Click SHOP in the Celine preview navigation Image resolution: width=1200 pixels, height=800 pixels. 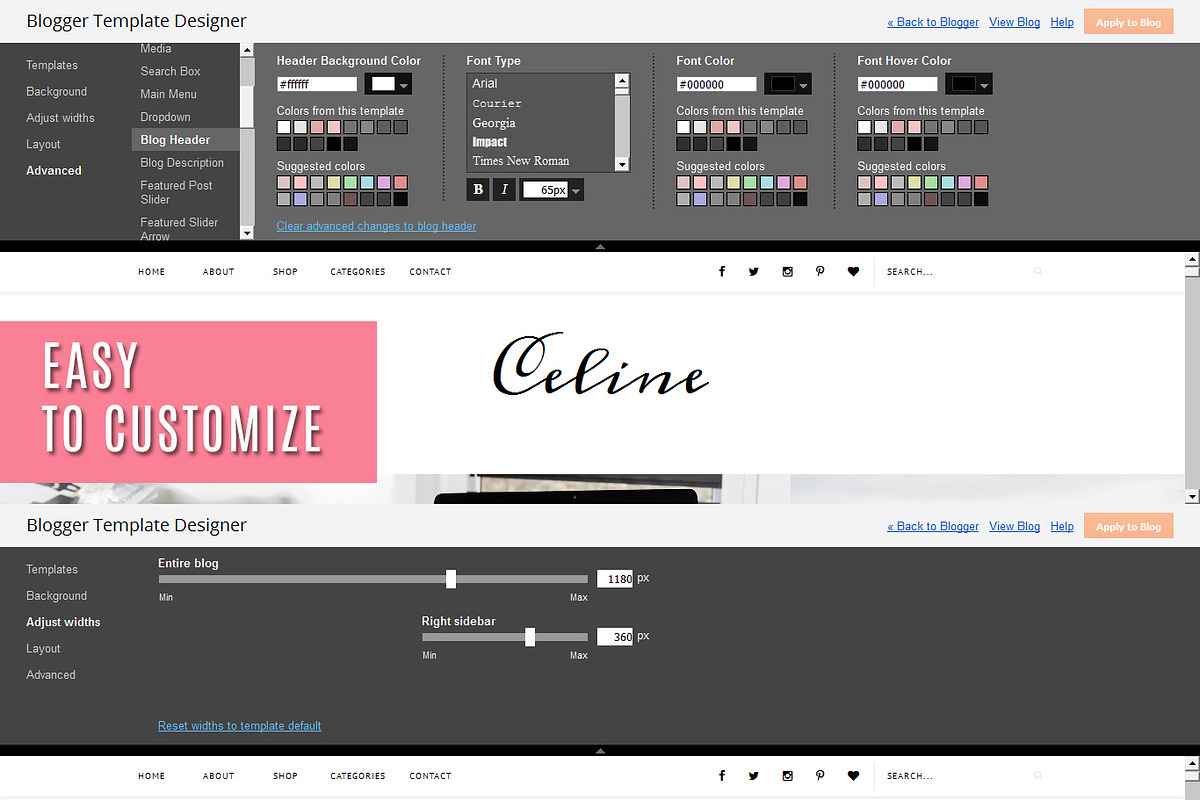(285, 271)
